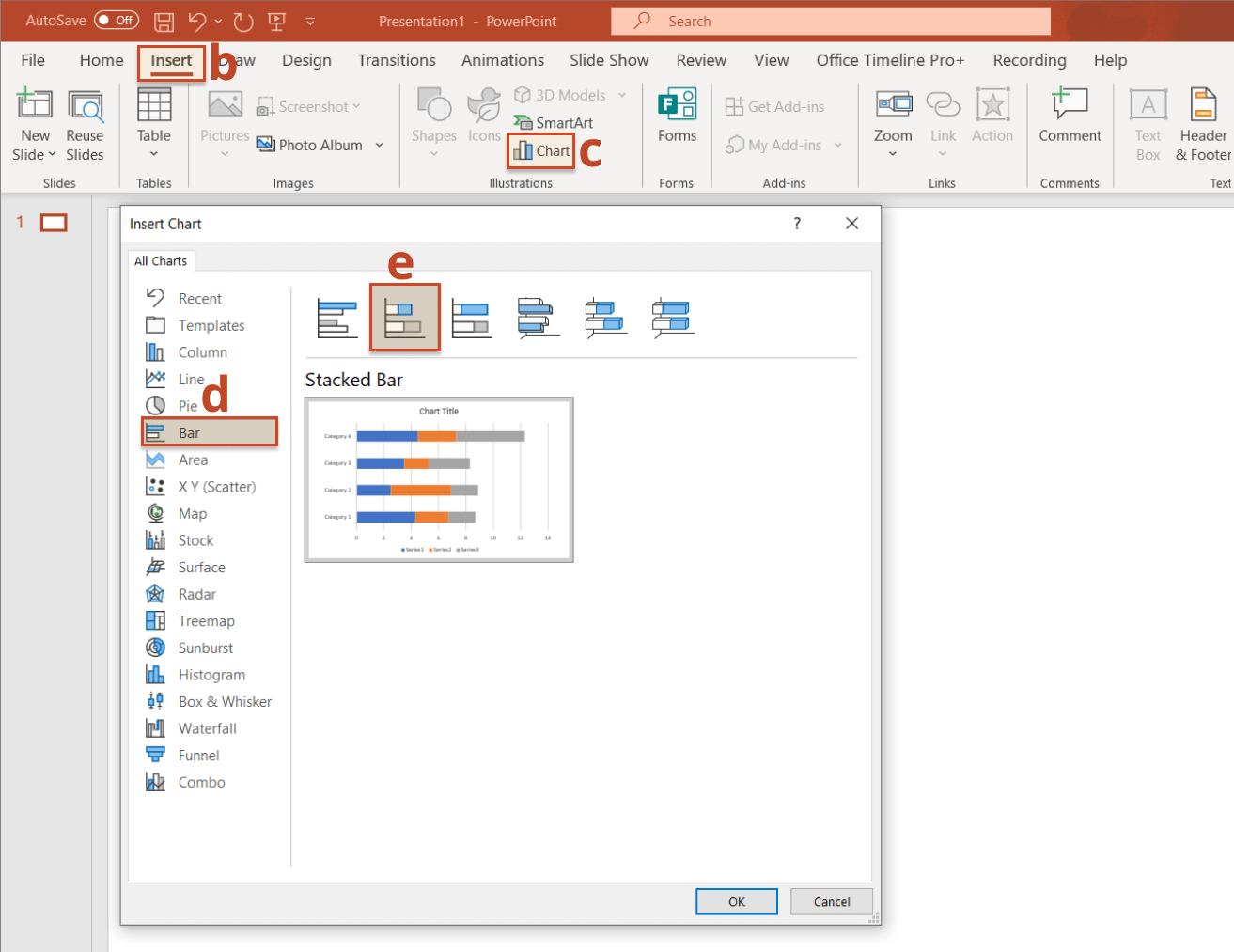Select the Pie chart category
1234x952 pixels.
click(x=188, y=405)
